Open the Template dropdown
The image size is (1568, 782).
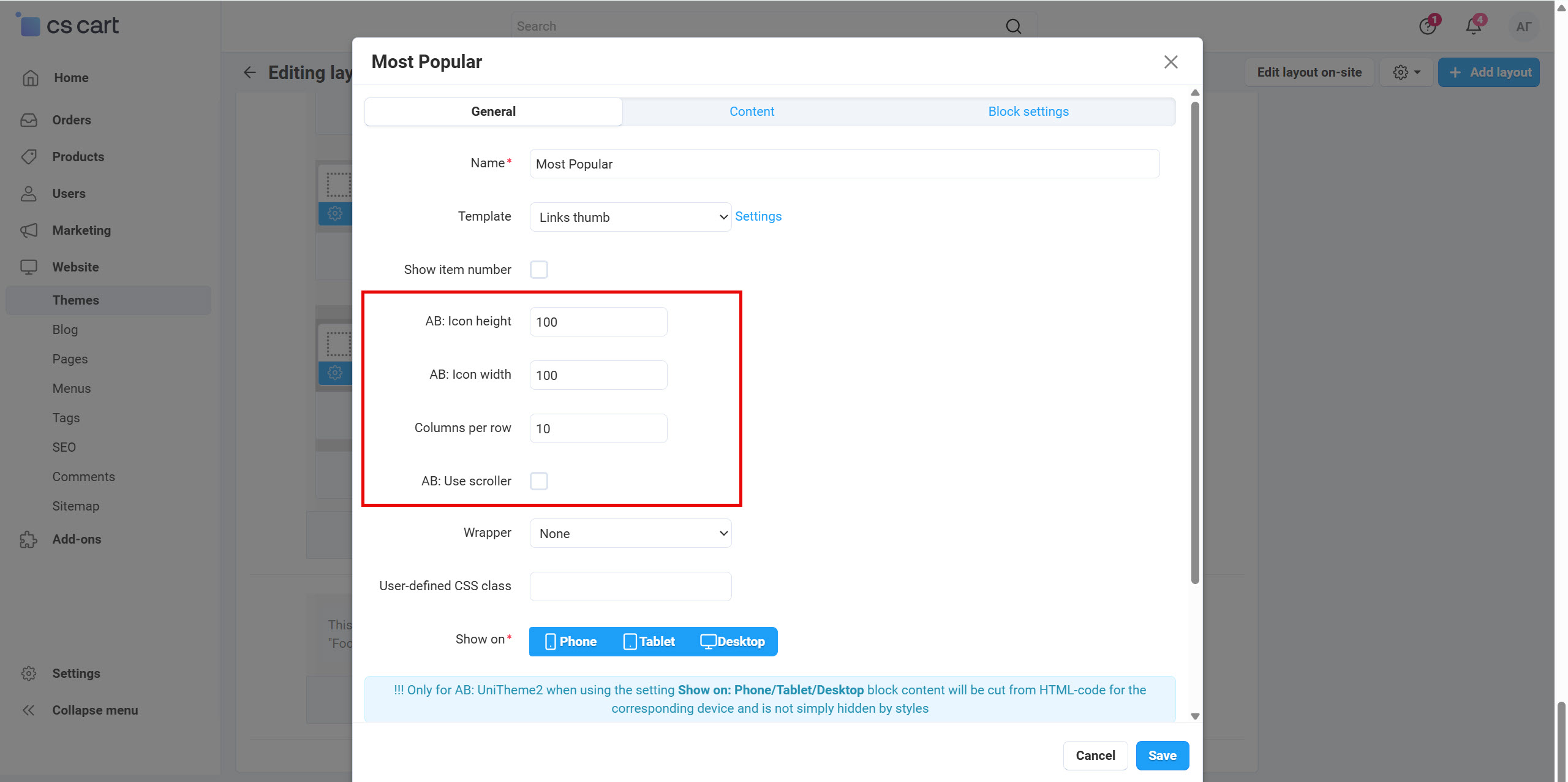coord(630,217)
